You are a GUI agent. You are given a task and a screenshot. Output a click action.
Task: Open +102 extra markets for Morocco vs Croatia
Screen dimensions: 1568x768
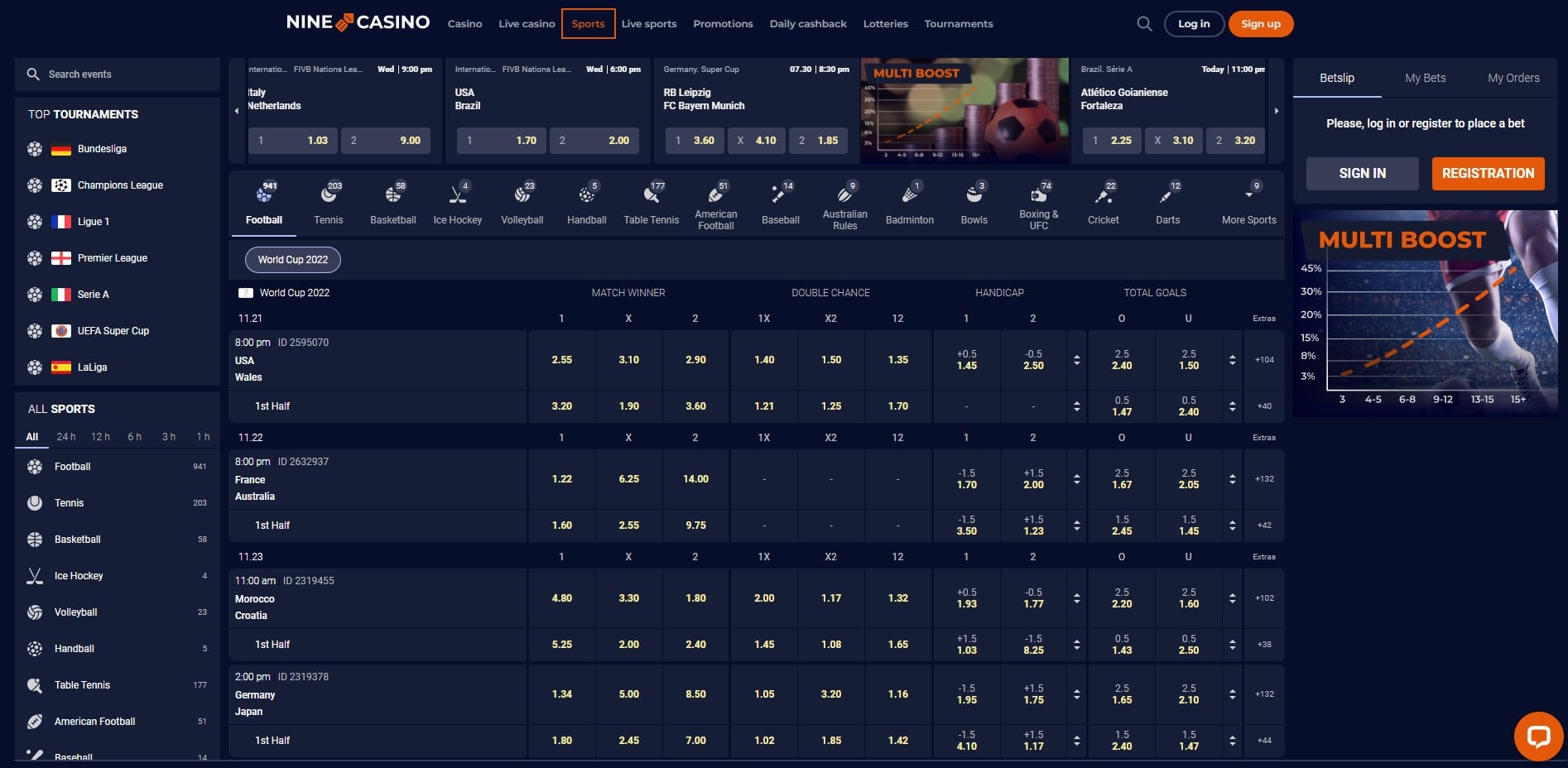[1264, 598]
